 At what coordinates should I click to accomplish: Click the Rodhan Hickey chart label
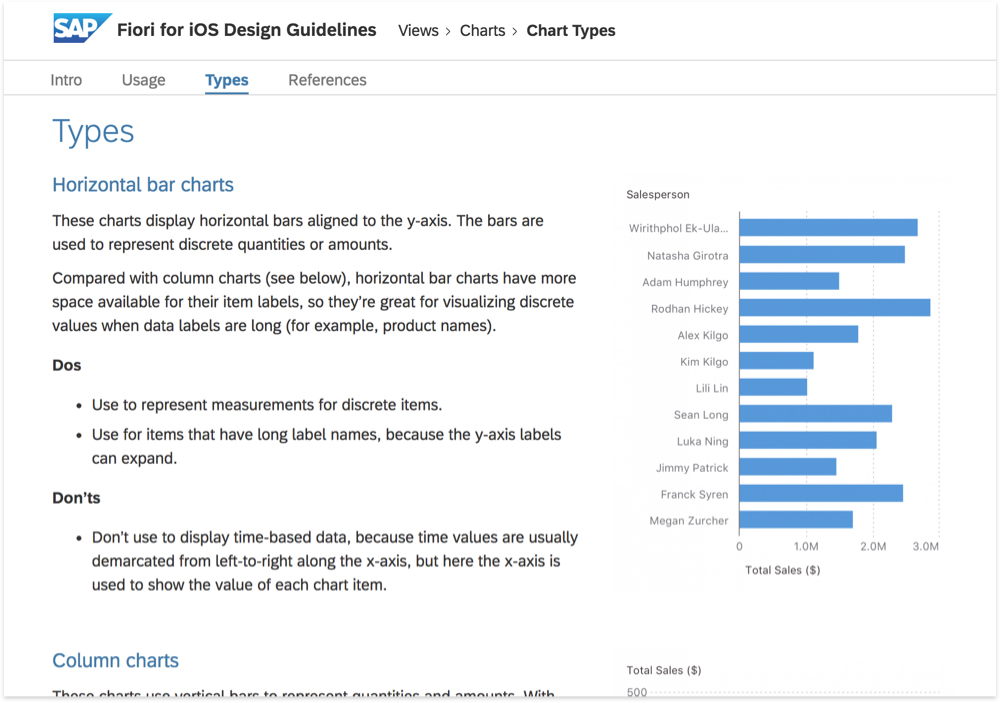pyautogui.click(x=689, y=309)
